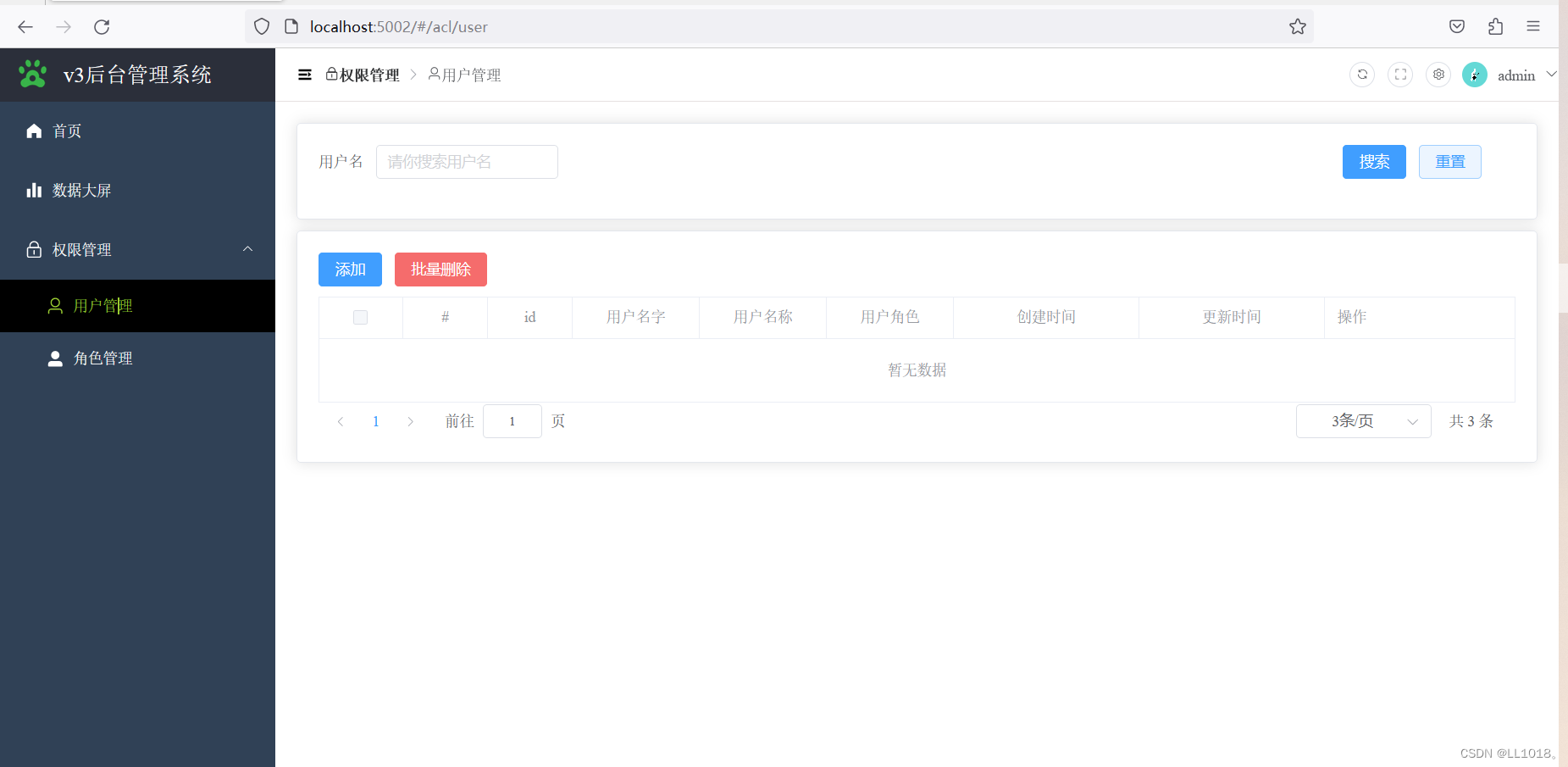Click the circular refresh button in the header

1362,75
